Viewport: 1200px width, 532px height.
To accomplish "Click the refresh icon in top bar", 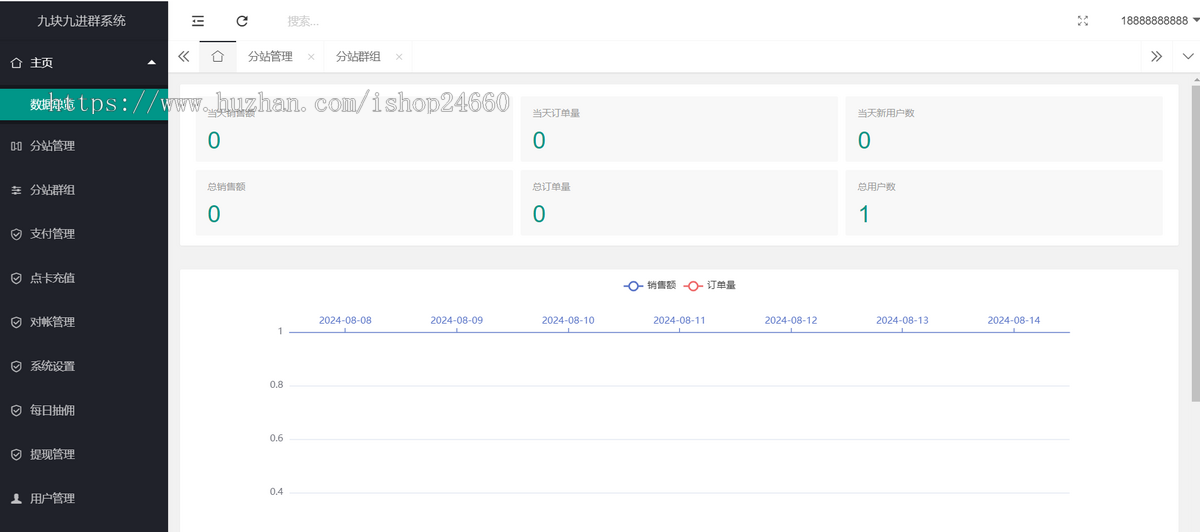I will coord(242,21).
